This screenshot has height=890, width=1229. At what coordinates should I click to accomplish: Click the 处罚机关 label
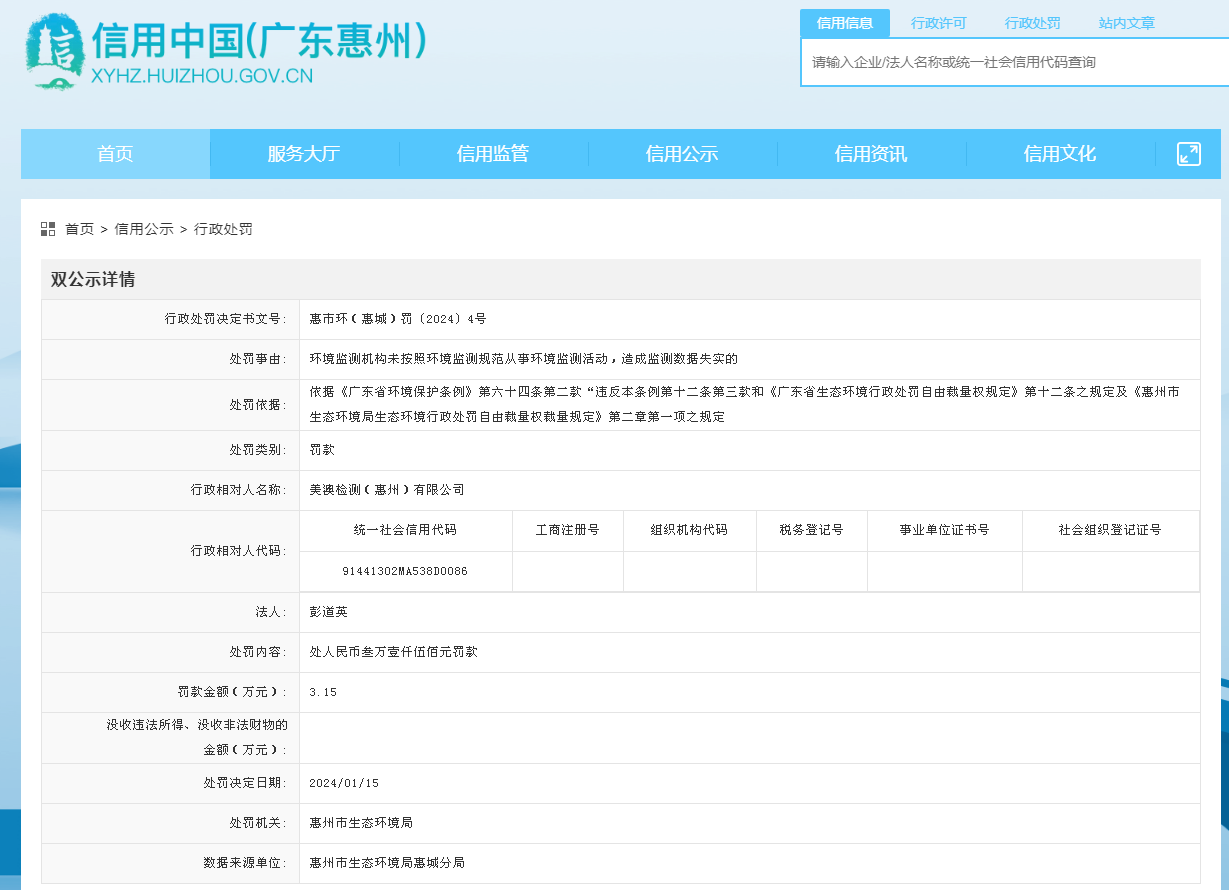coord(258,823)
